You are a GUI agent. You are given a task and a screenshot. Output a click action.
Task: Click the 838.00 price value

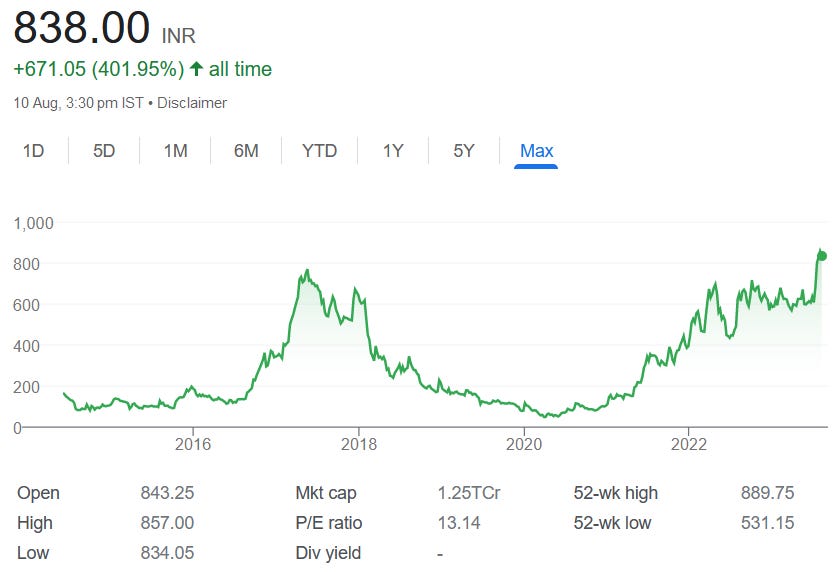pyautogui.click(x=82, y=28)
